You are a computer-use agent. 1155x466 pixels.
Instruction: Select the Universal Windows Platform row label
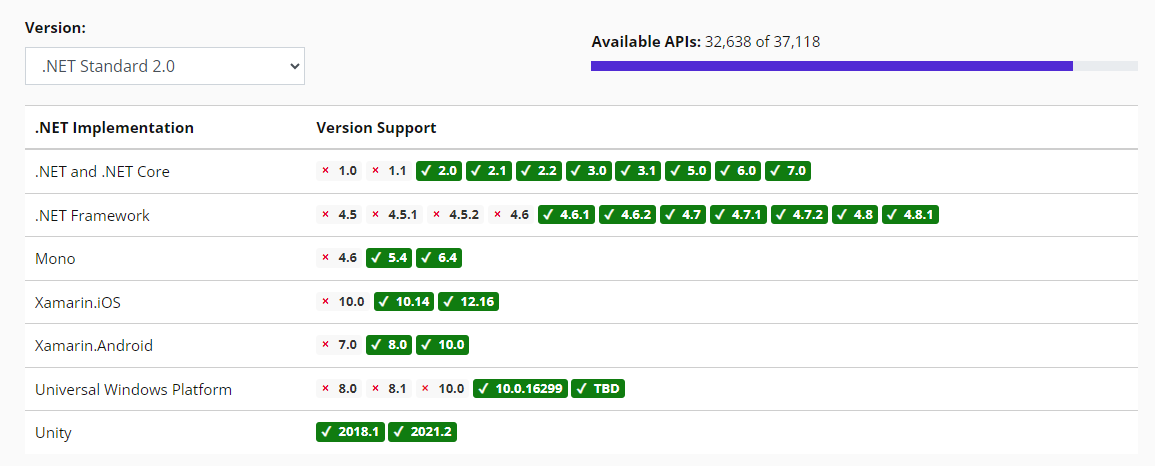click(x=133, y=389)
